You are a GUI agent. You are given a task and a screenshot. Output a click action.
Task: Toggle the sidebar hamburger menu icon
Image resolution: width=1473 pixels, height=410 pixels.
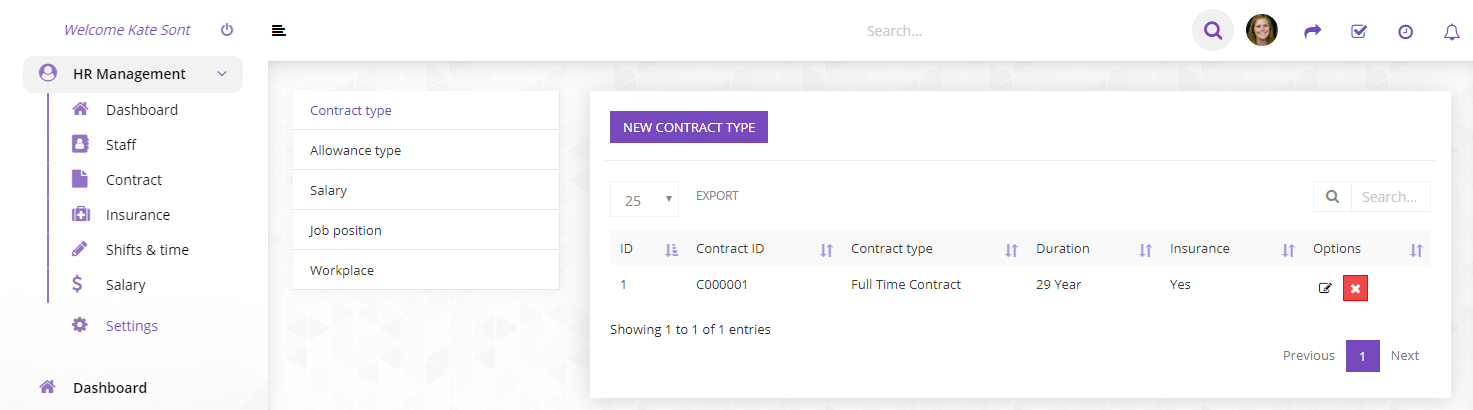(279, 30)
